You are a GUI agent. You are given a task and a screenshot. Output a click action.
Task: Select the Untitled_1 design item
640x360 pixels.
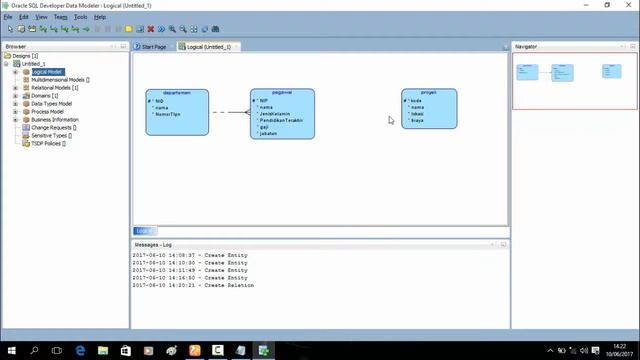pos(33,64)
